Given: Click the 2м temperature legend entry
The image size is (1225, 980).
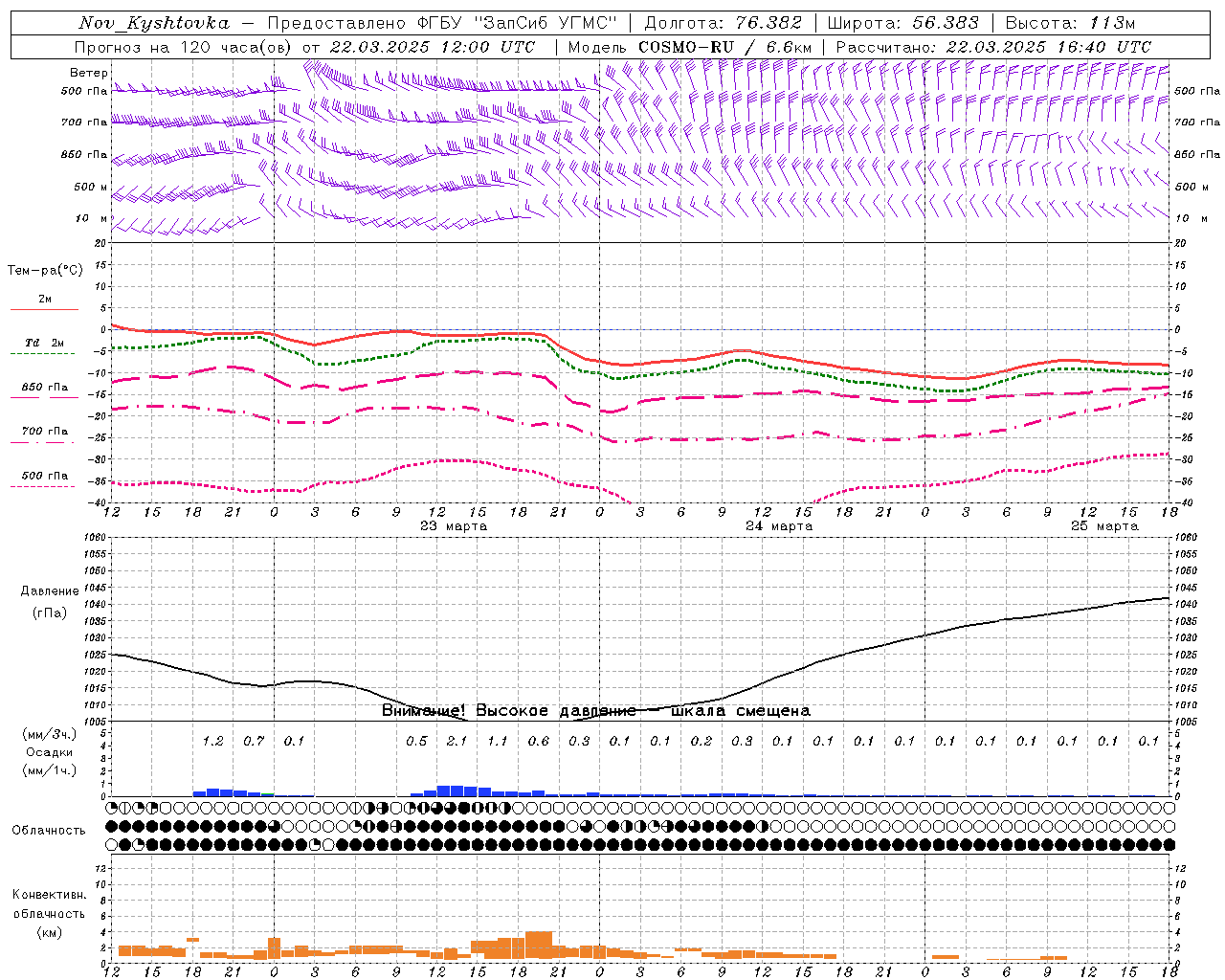Looking at the screenshot, I should pos(45,300).
